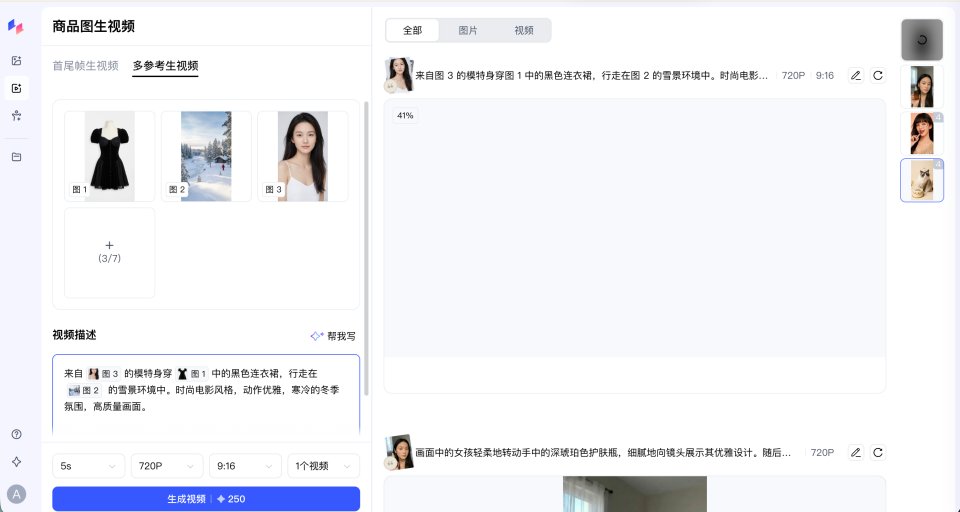The width and height of the screenshot is (960, 512).
Task: Open the avatar figure sidebar icon
Action: pos(17,115)
